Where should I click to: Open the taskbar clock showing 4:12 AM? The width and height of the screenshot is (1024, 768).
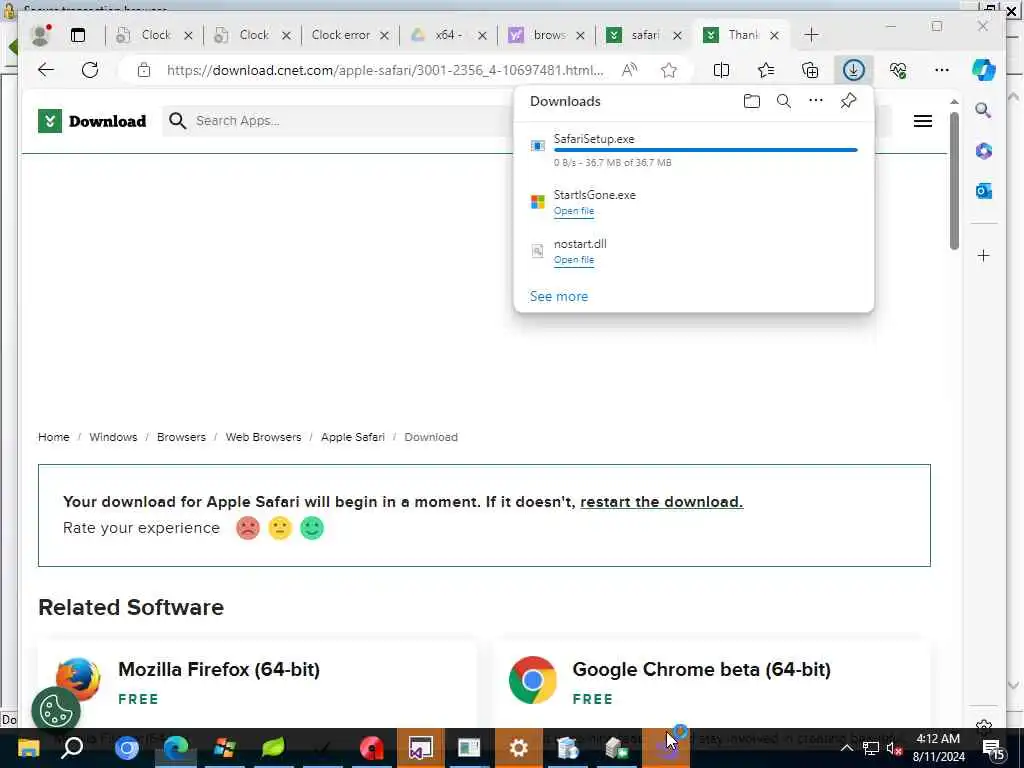coord(938,748)
